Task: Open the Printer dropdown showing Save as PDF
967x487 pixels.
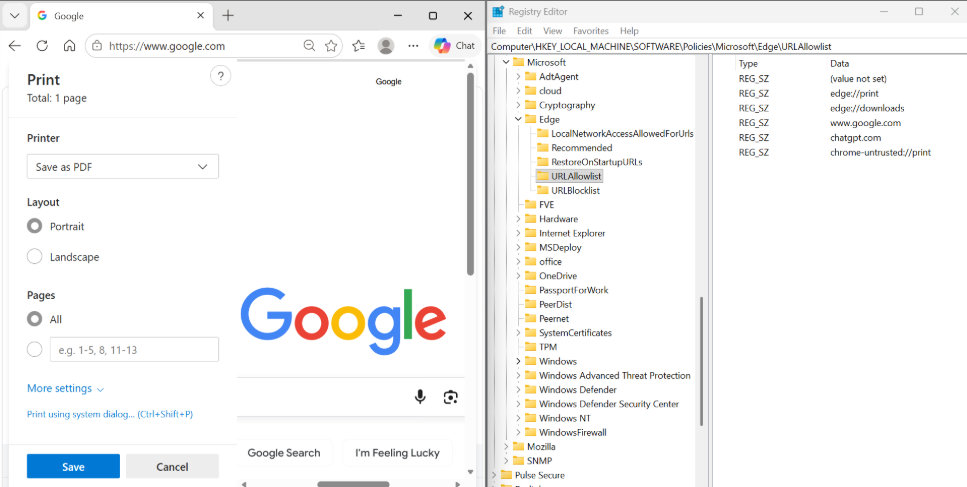Action: 123,166
